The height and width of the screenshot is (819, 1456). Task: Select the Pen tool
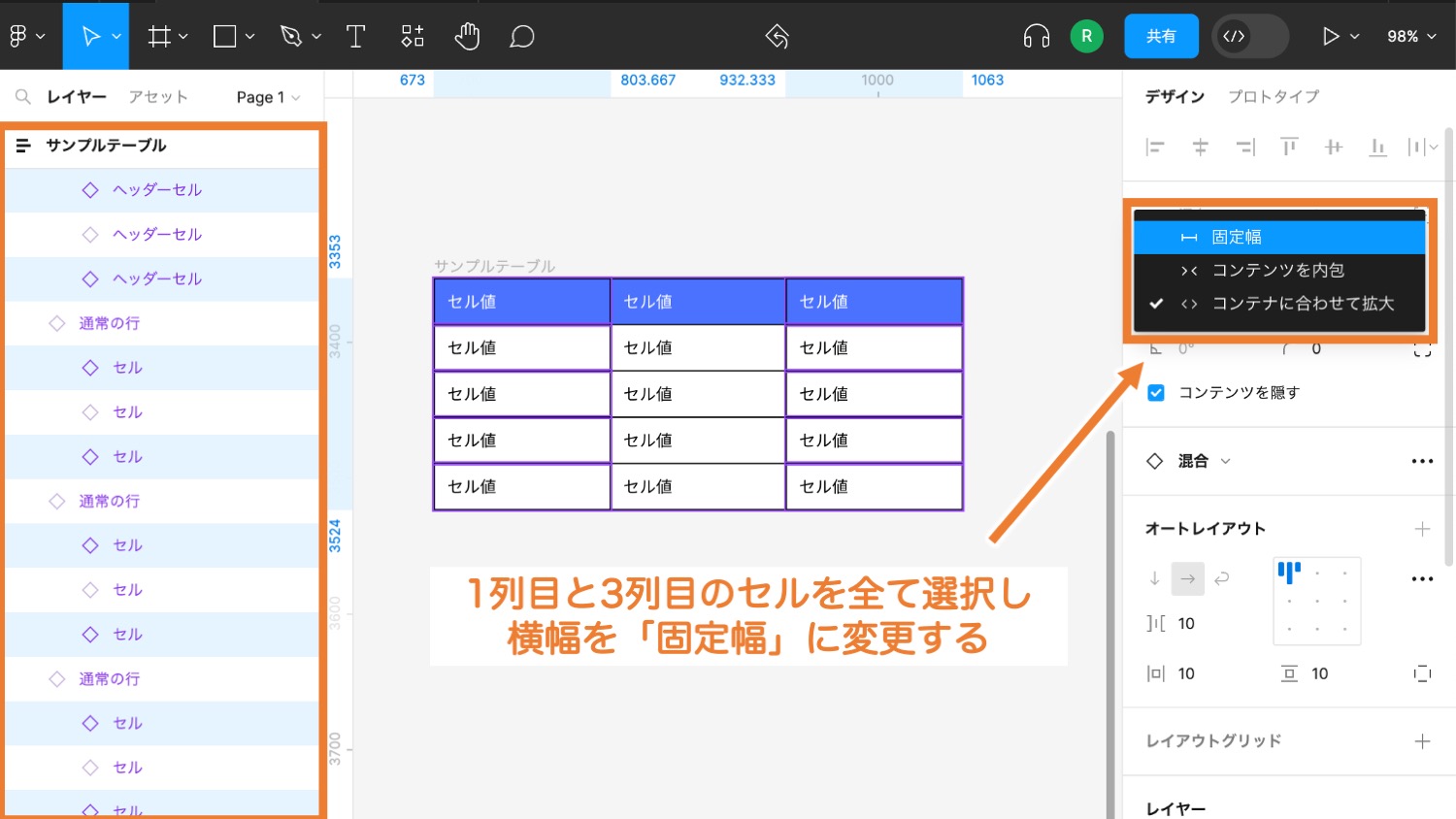(291, 36)
